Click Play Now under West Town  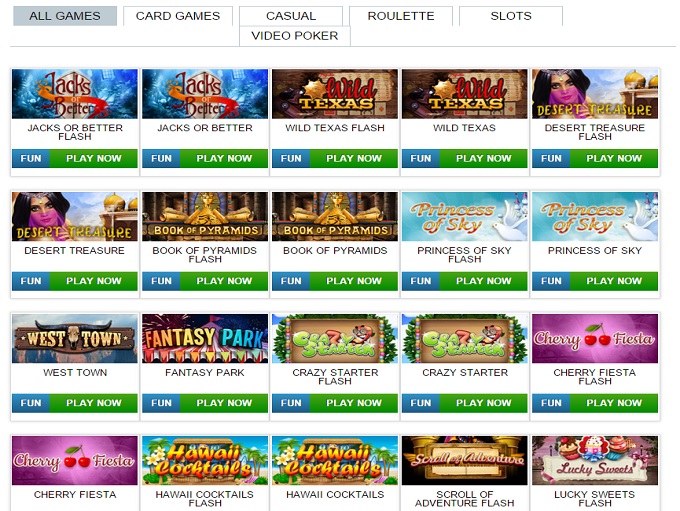click(x=94, y=403)
